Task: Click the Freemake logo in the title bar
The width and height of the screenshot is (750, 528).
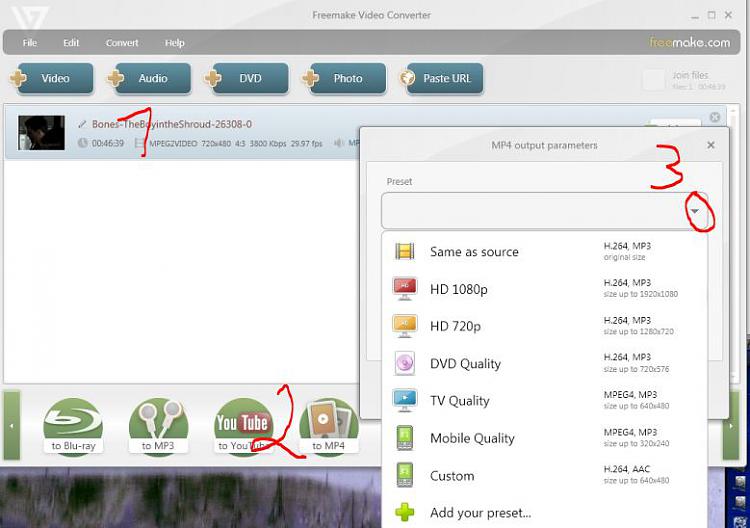Action: [x=30, y=17]
